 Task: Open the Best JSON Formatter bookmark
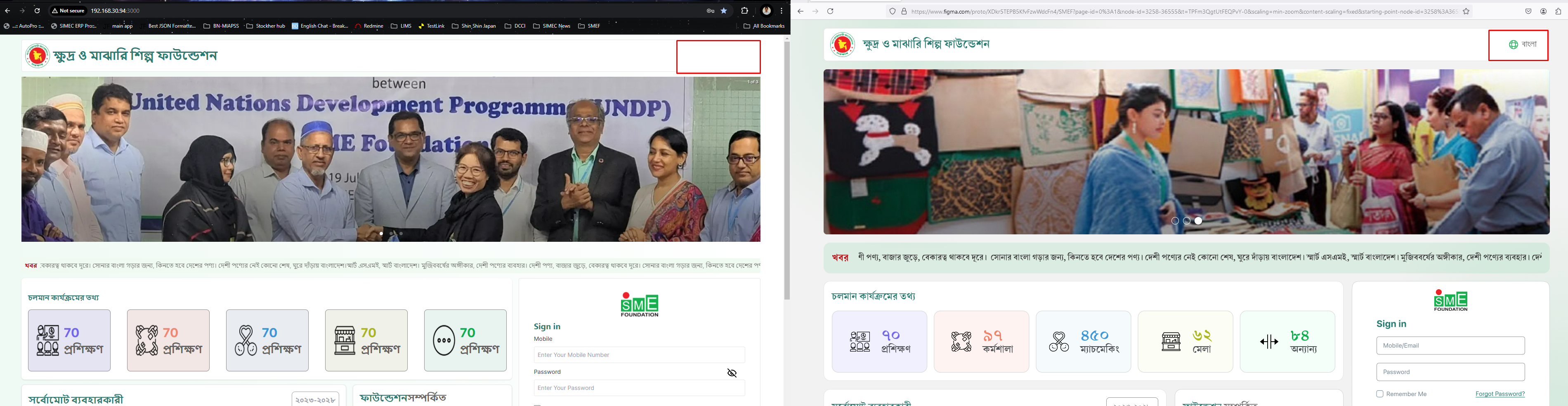(x=168, y=26)
